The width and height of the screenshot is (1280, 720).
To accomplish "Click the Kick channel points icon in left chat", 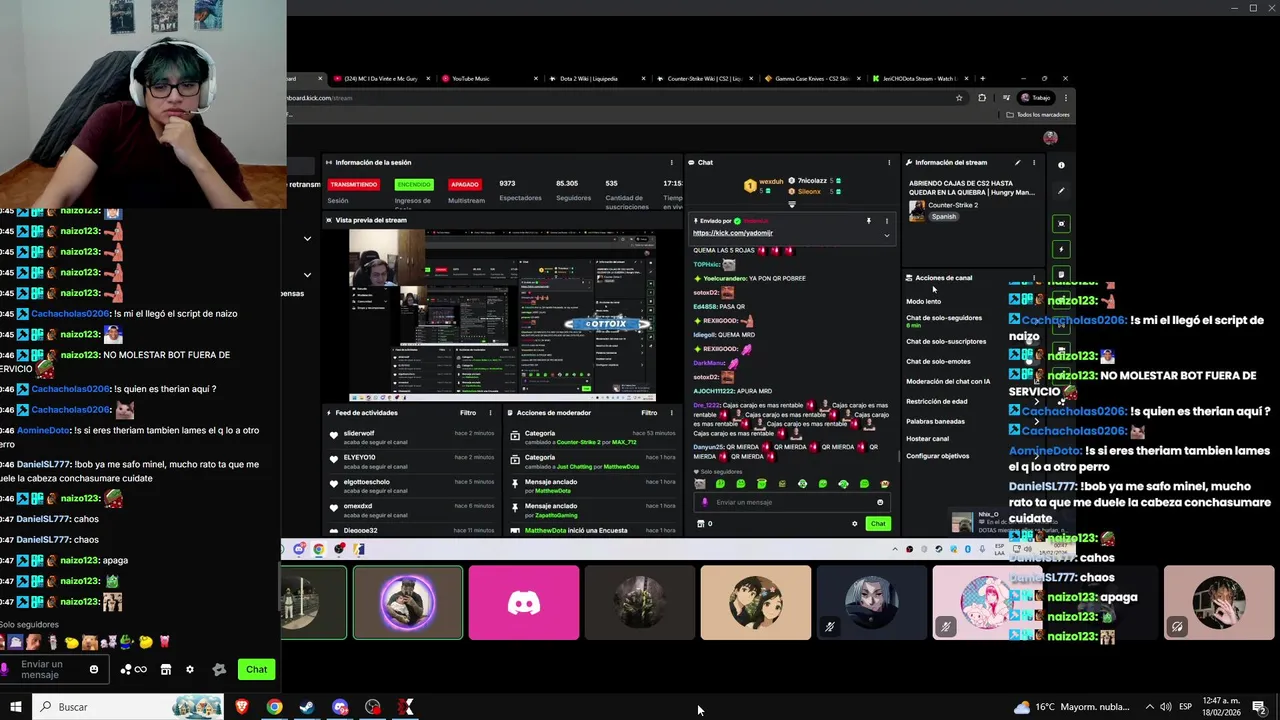I will point(133,669).
